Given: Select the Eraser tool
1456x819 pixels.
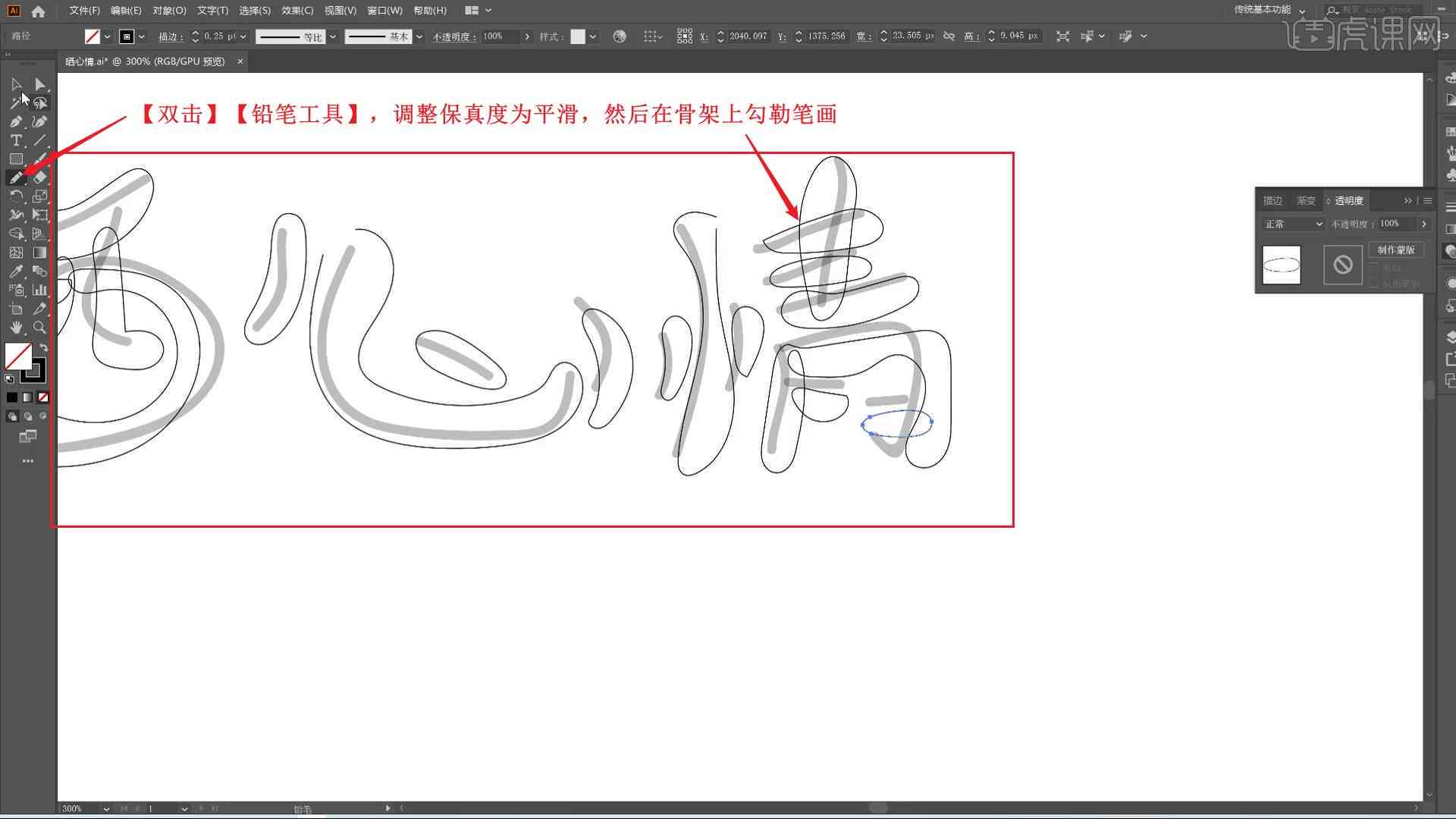Looking at the screenshot, I should [40, 177].
